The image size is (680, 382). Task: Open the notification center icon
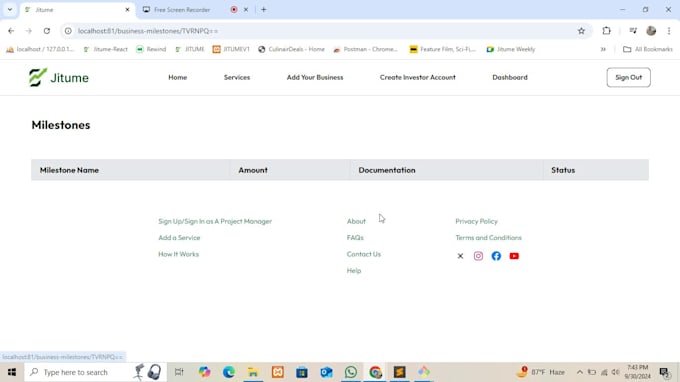tap(664, 372)
